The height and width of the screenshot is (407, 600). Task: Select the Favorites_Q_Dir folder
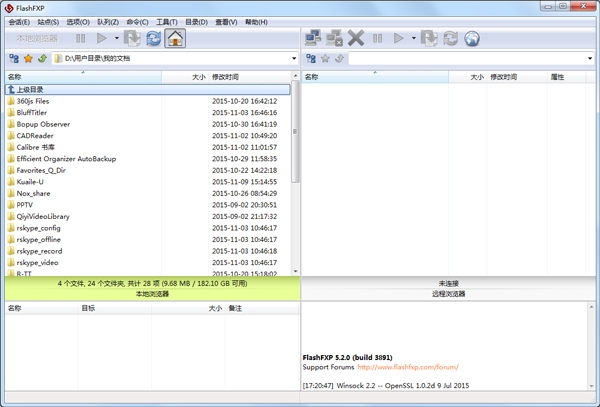point(148,170)
